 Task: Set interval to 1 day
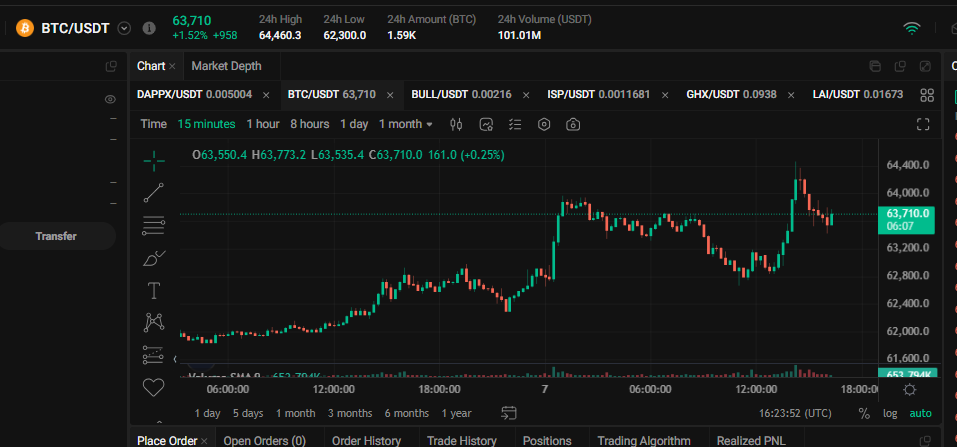[354, 125]
